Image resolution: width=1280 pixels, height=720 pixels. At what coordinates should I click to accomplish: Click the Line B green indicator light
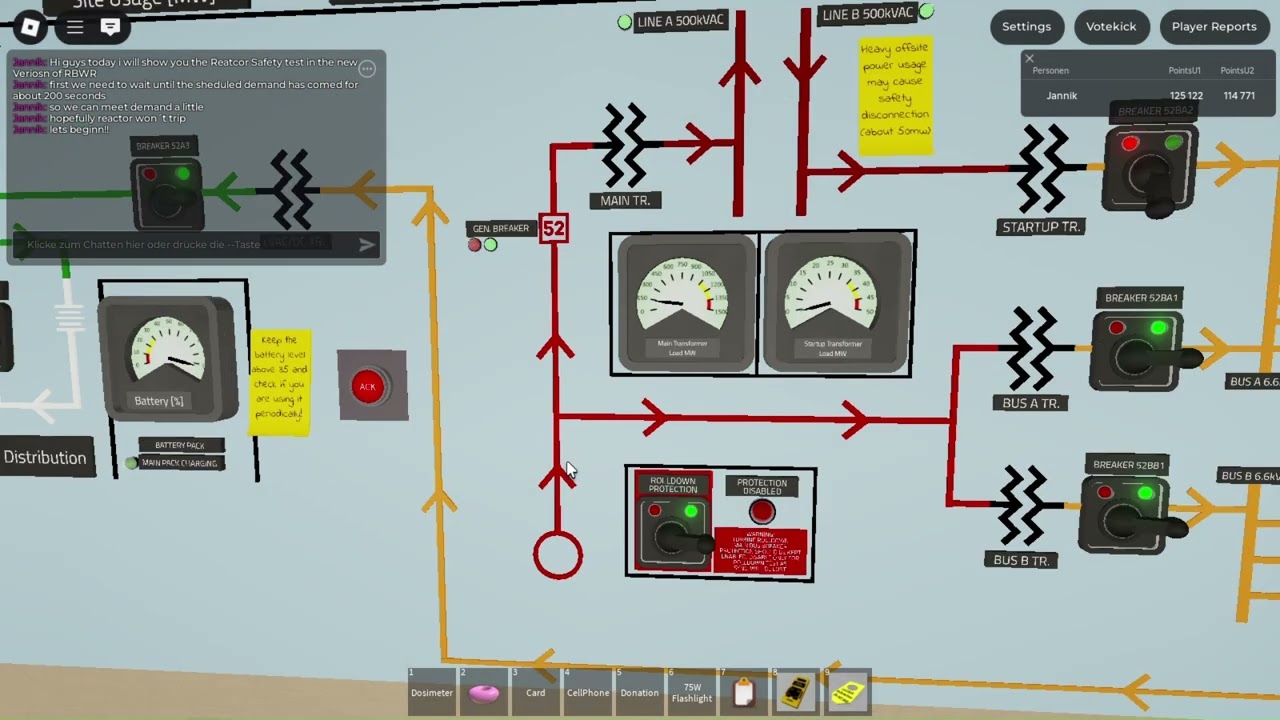926,12
